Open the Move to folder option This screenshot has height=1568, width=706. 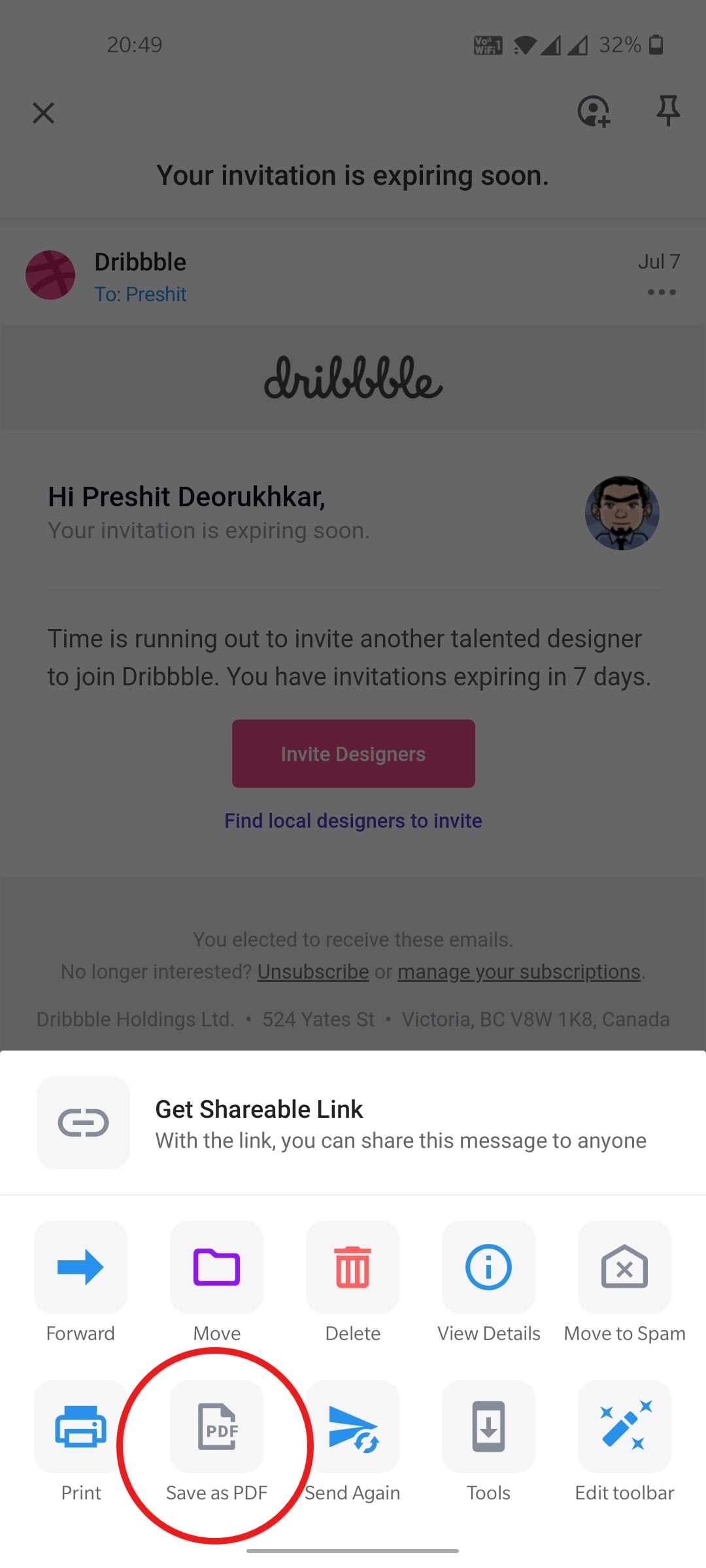click(216, 1267)
